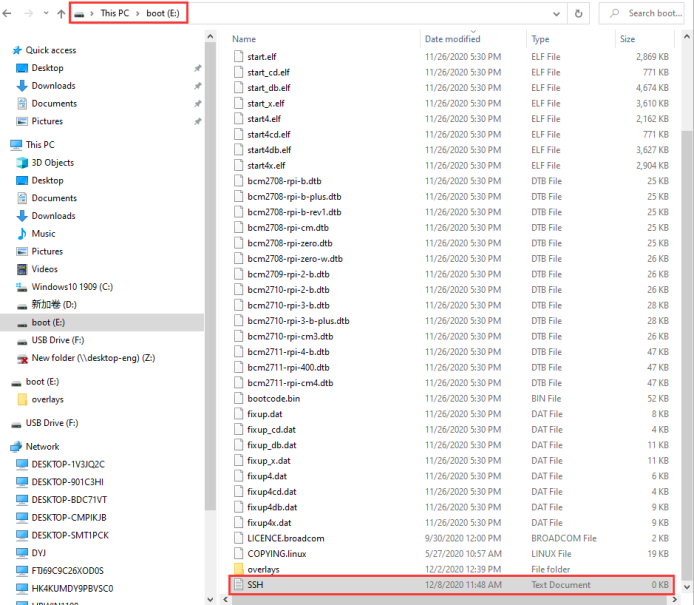The width and height of the screenshot is (694, 605).
Task: Select the start4x.elf file
Action: (266, 166)
